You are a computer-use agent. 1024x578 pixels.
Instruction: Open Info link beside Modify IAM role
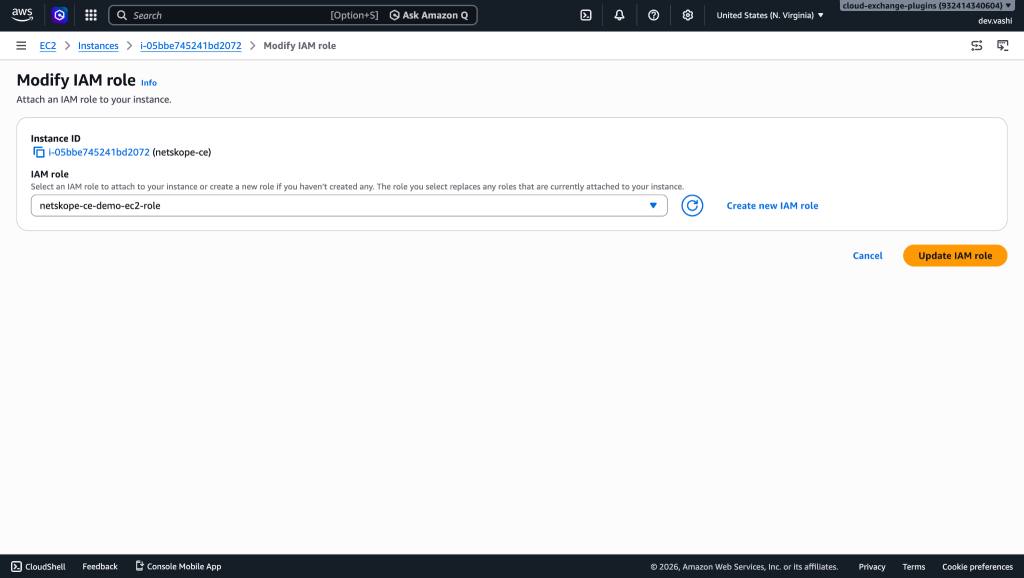pos(149,83)
